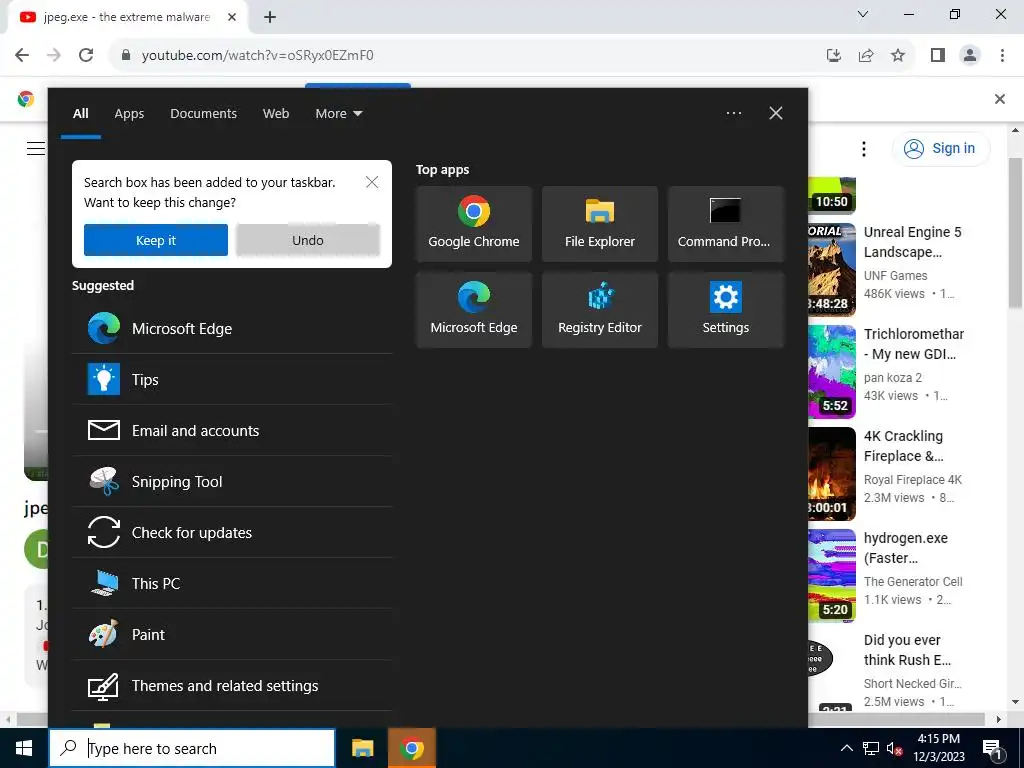The height and width of the screenshot is (768, 1024).
Task: Click 4K Crackling Fireplace thumbnail
Action: 832,473
